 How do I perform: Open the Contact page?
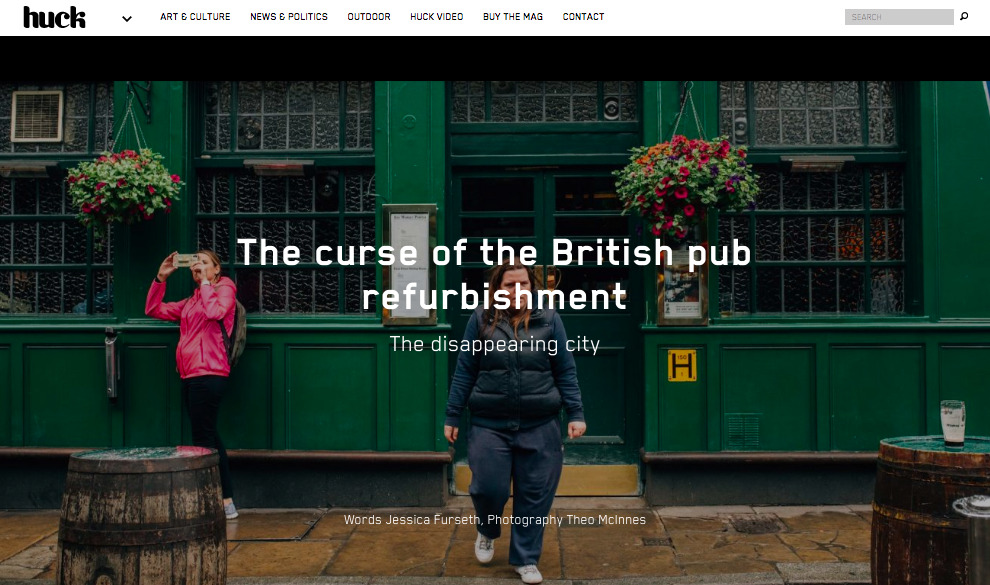(583, 17)
